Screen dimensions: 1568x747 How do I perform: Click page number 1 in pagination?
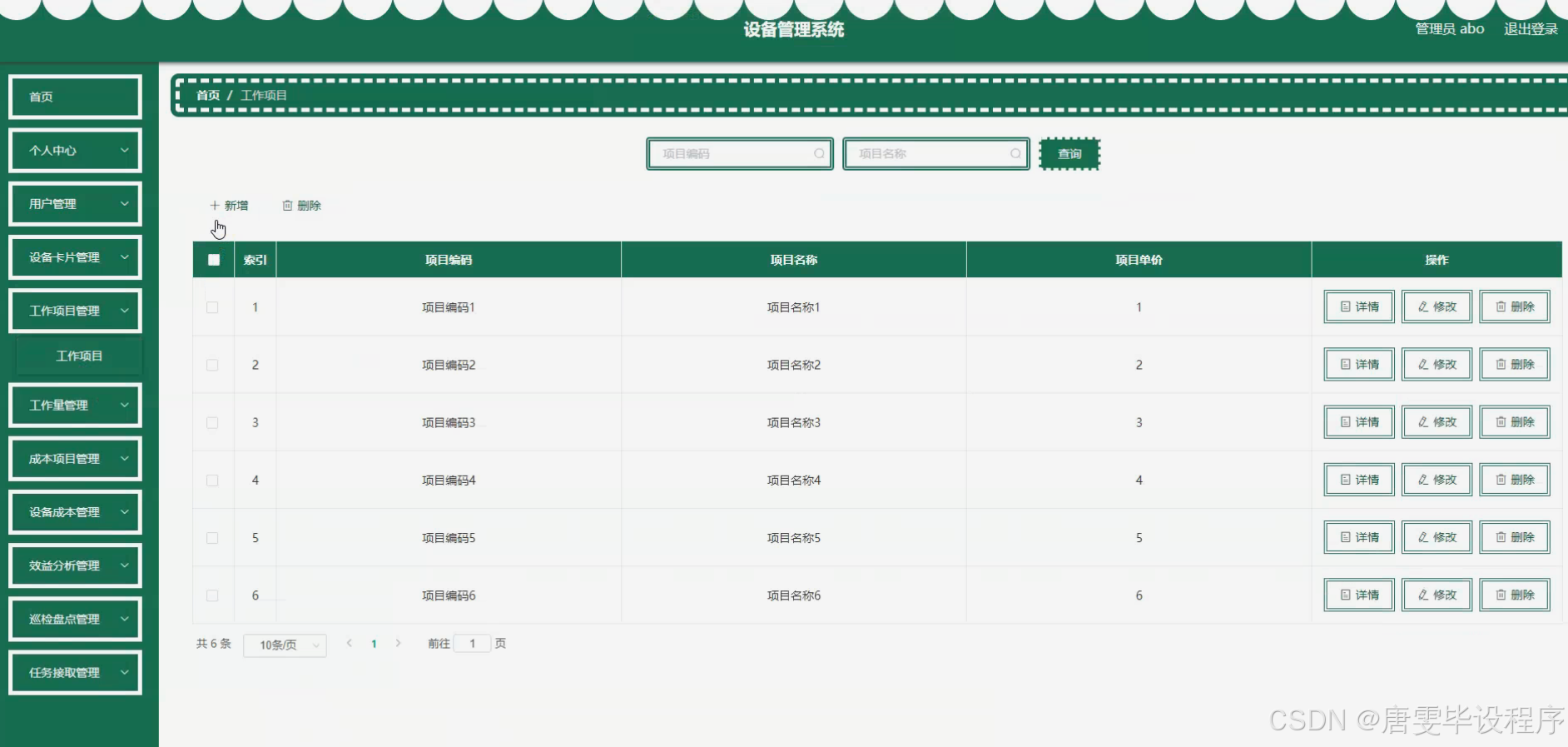[374, 644]
